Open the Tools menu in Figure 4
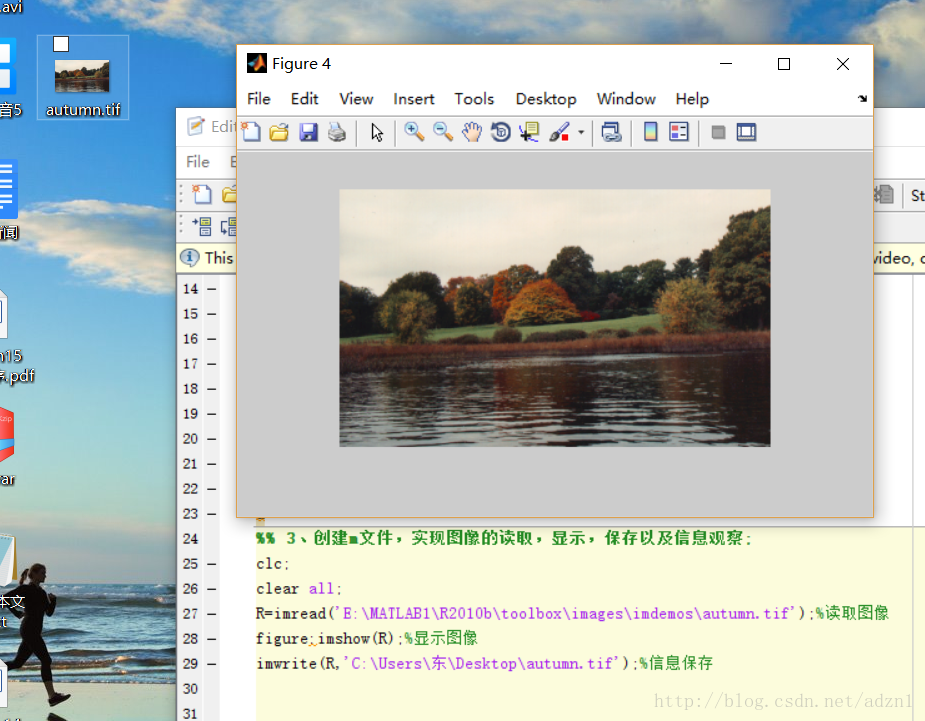Screen dimensions: 925x721 [x=474, y=99]
